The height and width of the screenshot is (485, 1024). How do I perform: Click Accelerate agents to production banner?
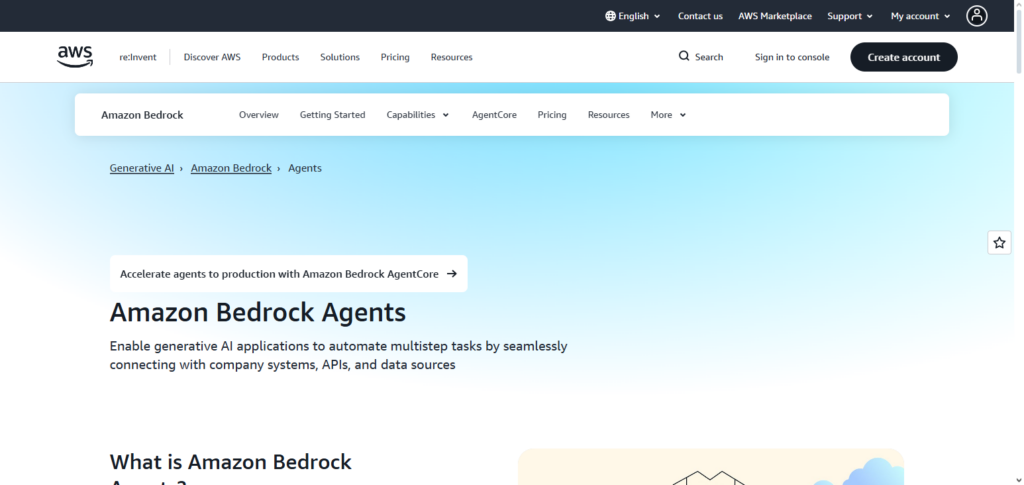(289, 274)
